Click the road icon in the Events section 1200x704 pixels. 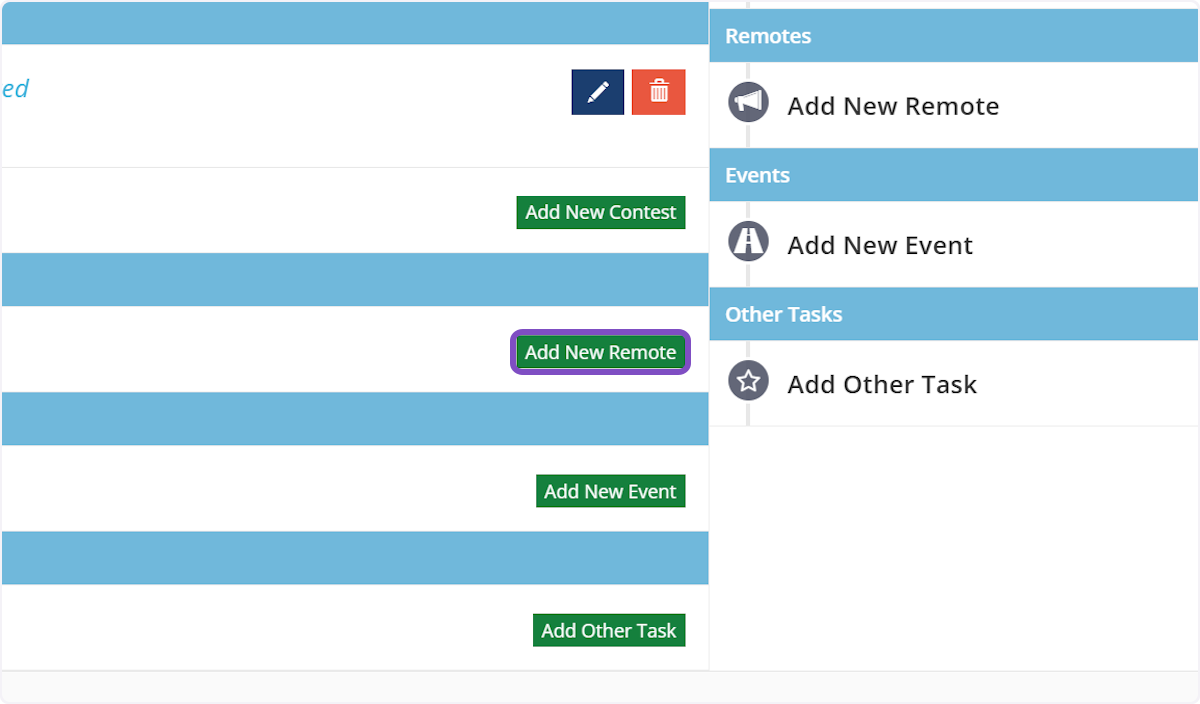point(748,242)
